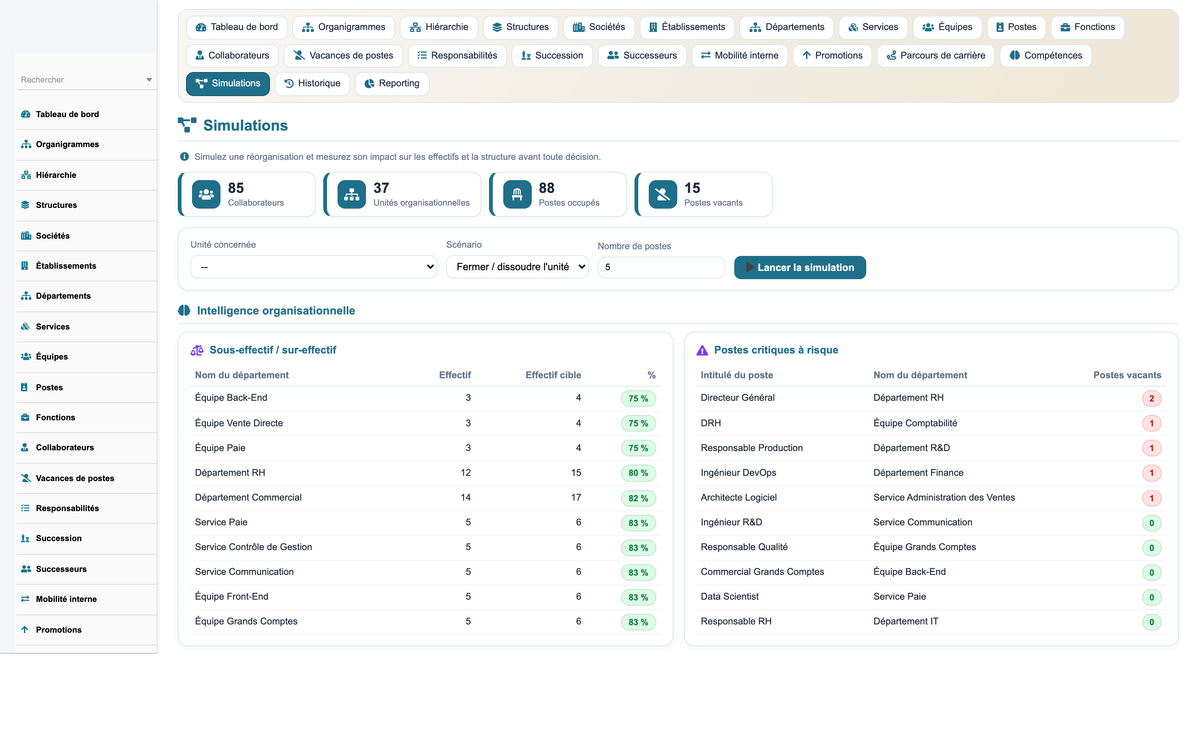Click the sidebar Structures layers icon
Viewport: 1200px width, 743px height.
[25, 205]
